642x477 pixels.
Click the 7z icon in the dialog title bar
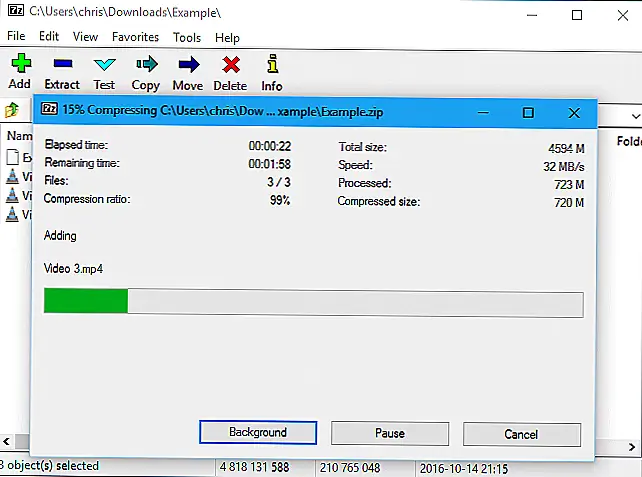pos(47,113)
